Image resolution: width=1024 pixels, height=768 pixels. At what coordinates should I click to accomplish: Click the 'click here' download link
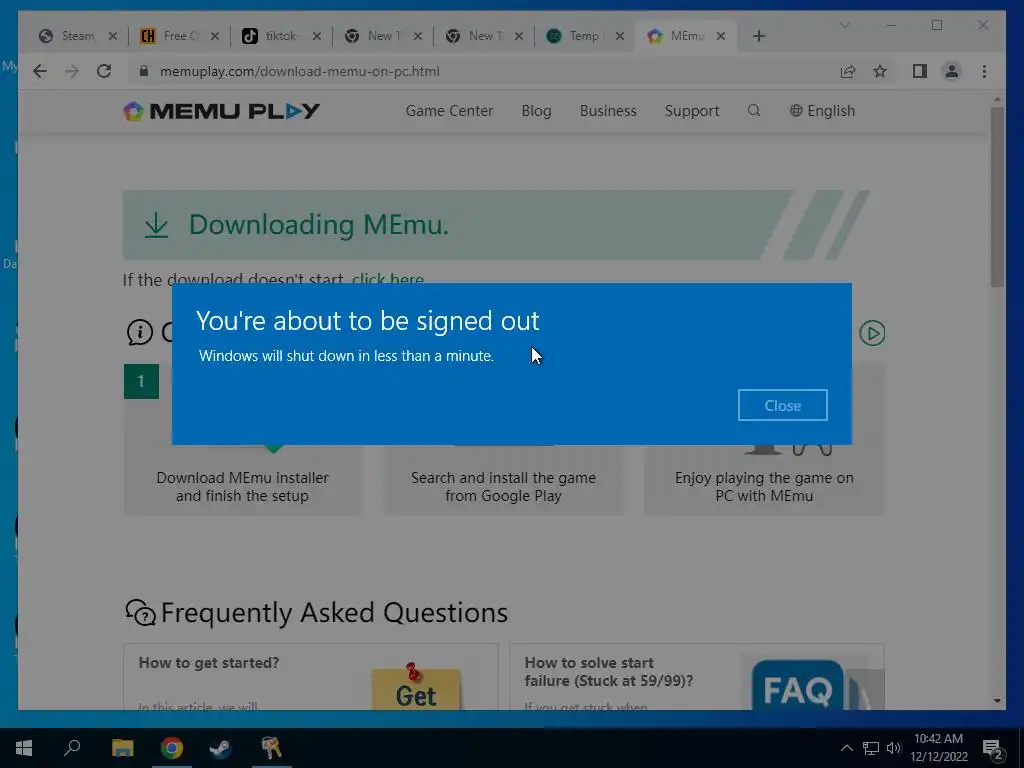pos(387,280)
